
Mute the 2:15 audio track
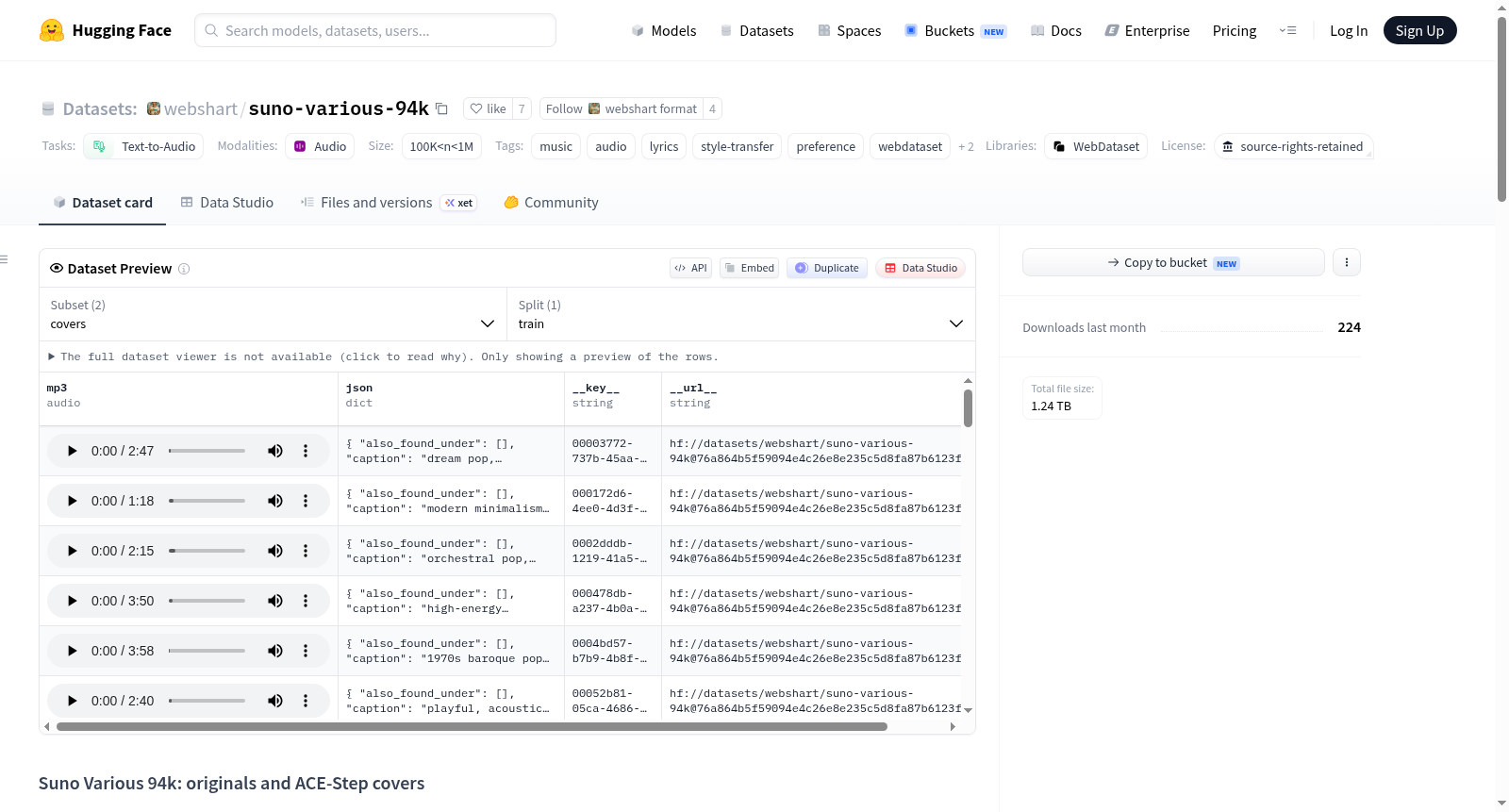[275, 551]
